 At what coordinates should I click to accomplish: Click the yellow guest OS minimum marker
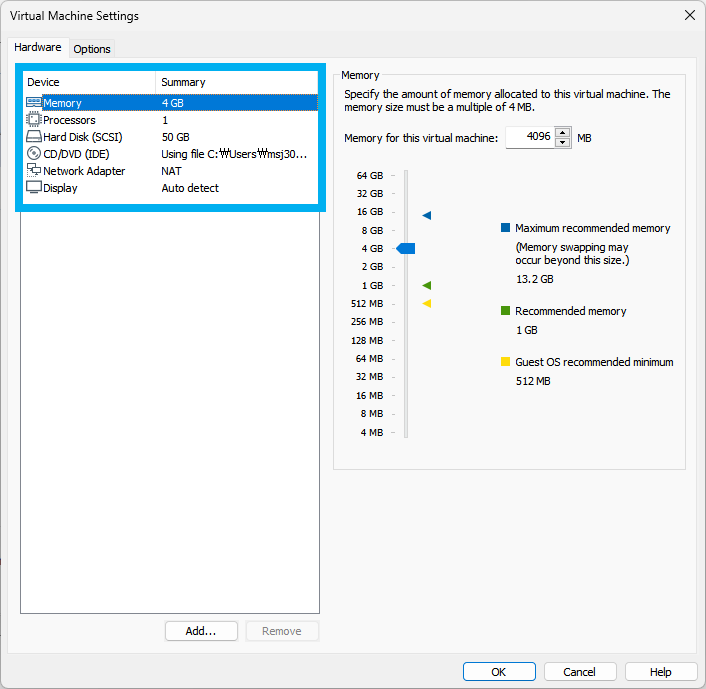point(427,304)
